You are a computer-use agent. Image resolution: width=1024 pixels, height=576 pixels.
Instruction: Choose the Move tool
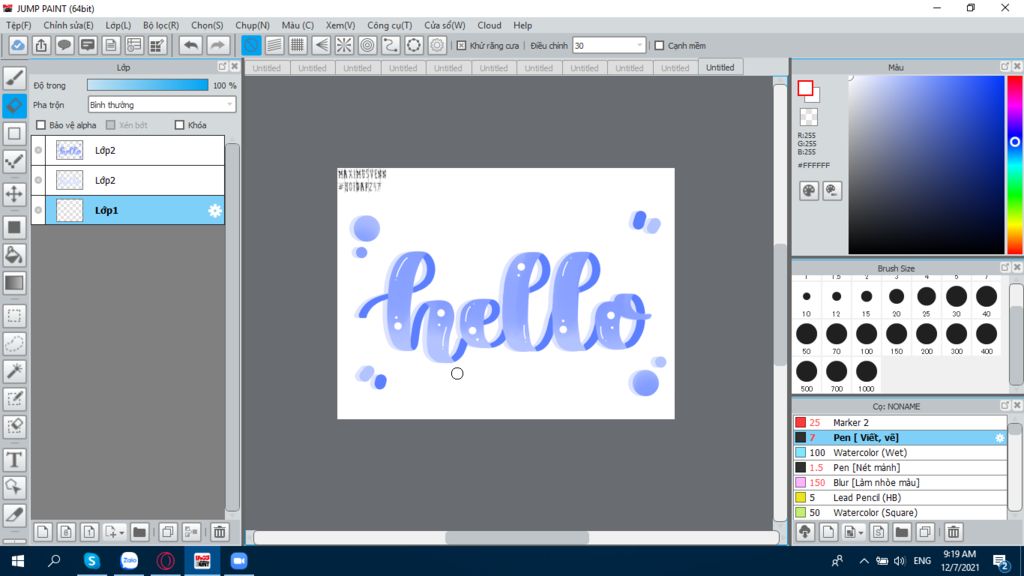coord(14,194)
